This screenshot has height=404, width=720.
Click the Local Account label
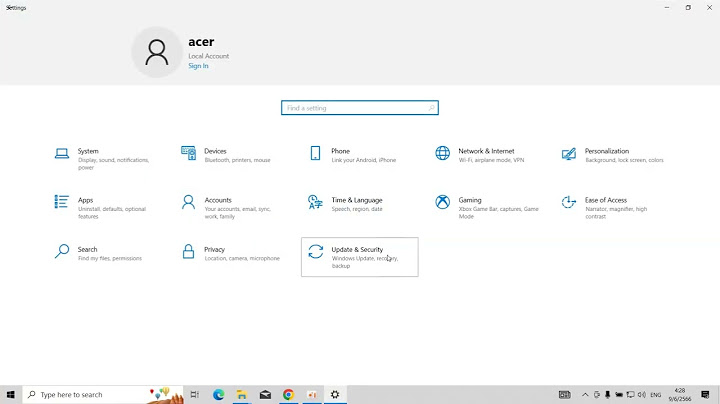click(208, 56)
